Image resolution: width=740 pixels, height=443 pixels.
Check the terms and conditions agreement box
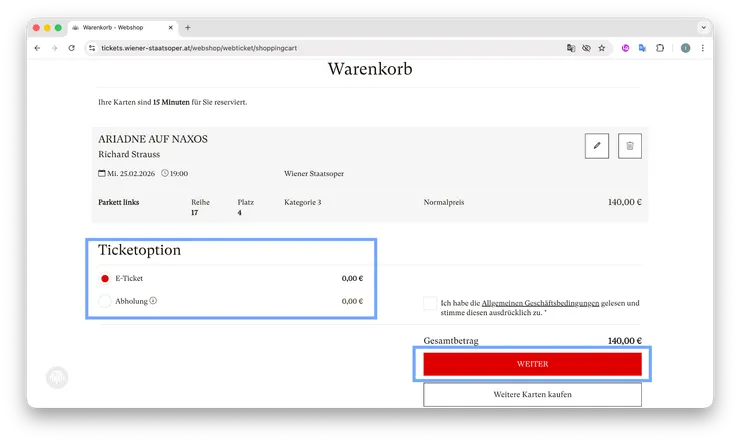(x=430, y=303)
